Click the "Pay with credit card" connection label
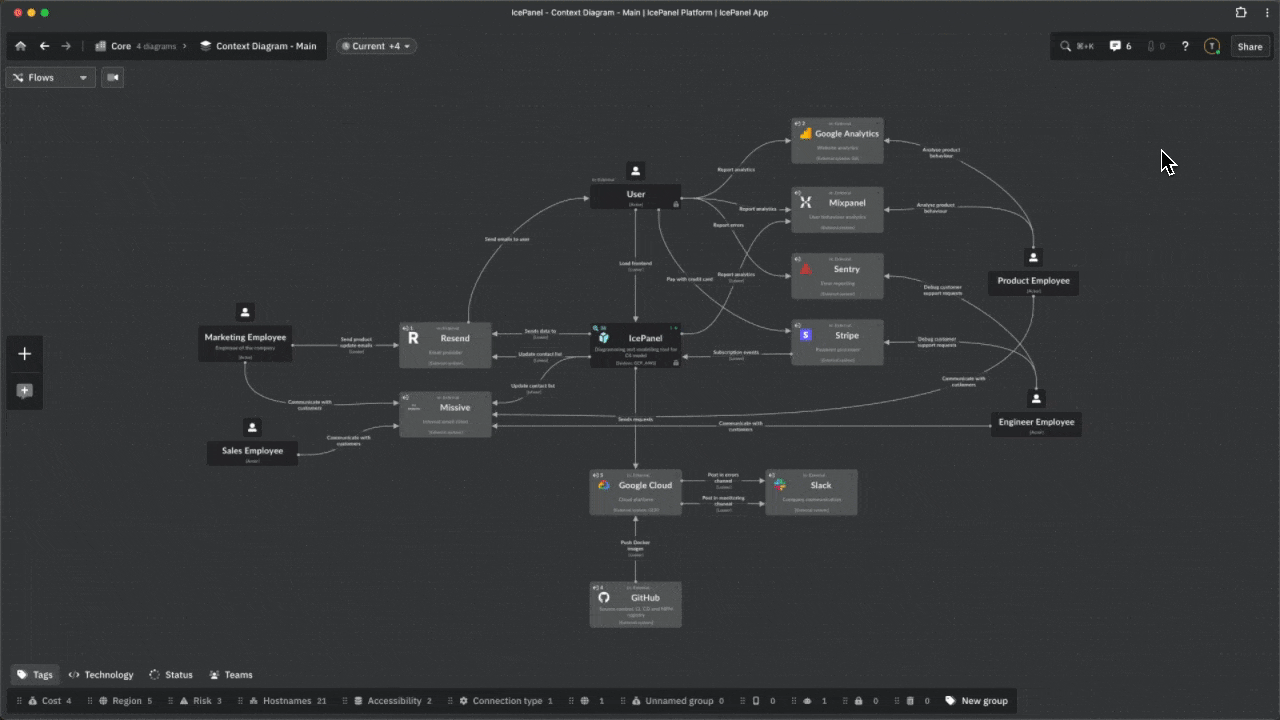 tap(689, 279)
